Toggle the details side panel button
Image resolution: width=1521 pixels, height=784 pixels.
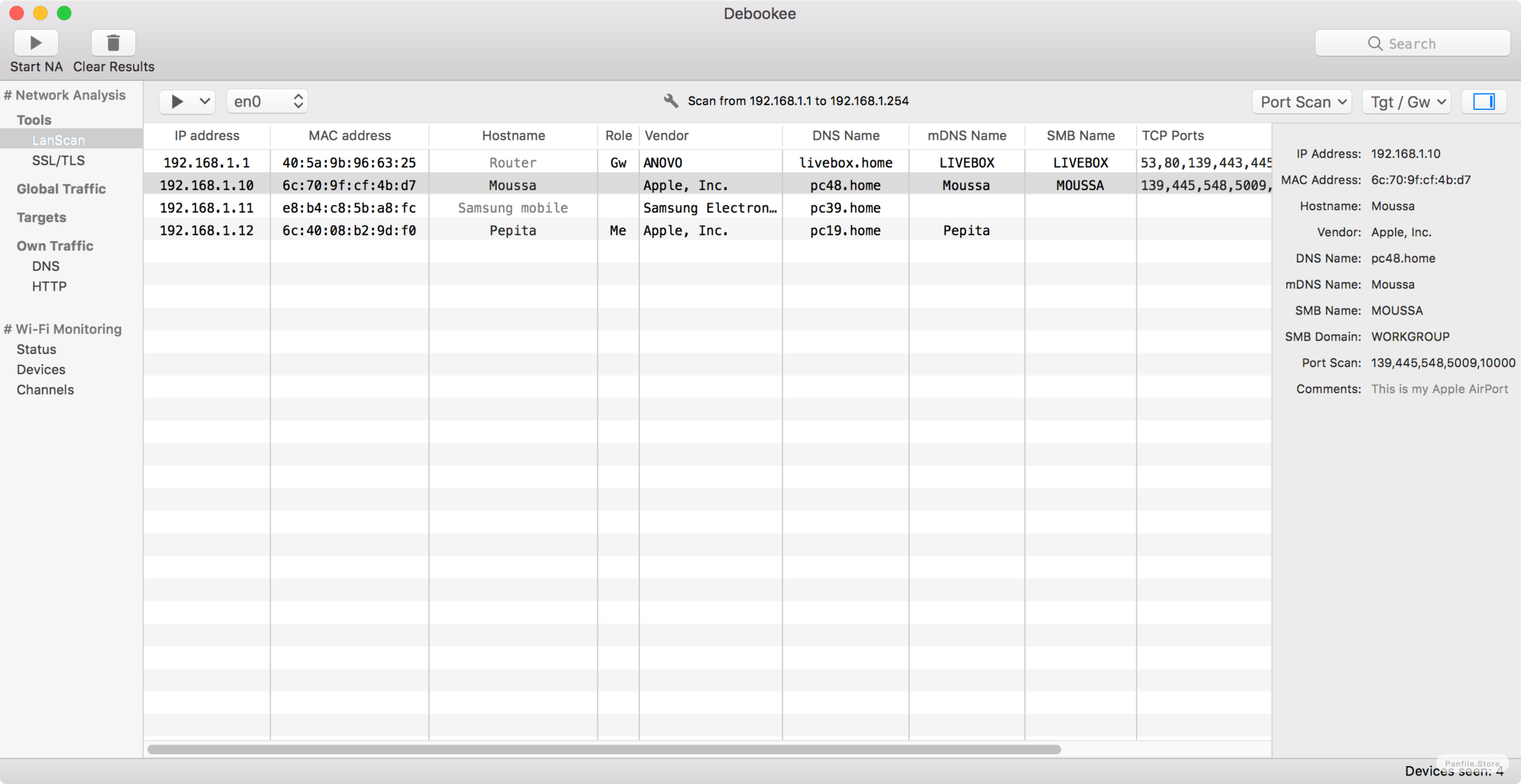(1483, 102)
